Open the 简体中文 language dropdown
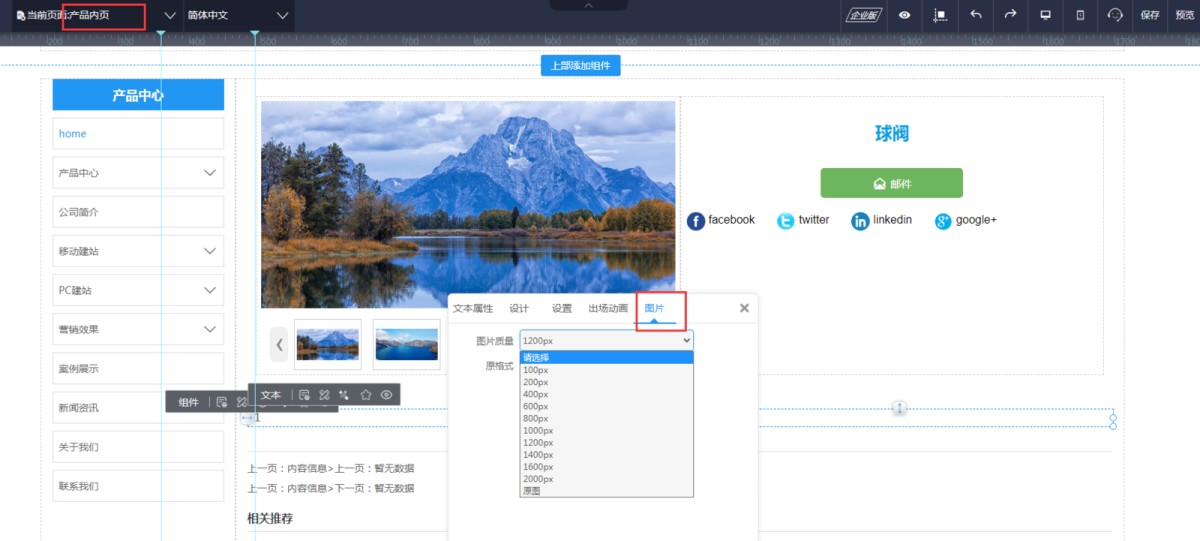Viewport: 1200px width, 541px height. 238,15
